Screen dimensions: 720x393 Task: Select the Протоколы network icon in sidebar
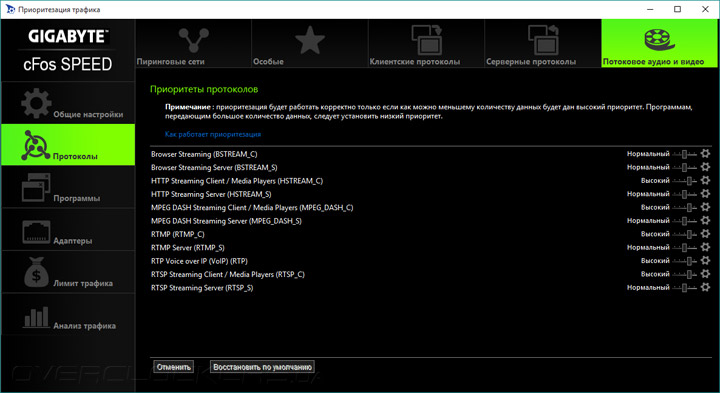point(35,145)
